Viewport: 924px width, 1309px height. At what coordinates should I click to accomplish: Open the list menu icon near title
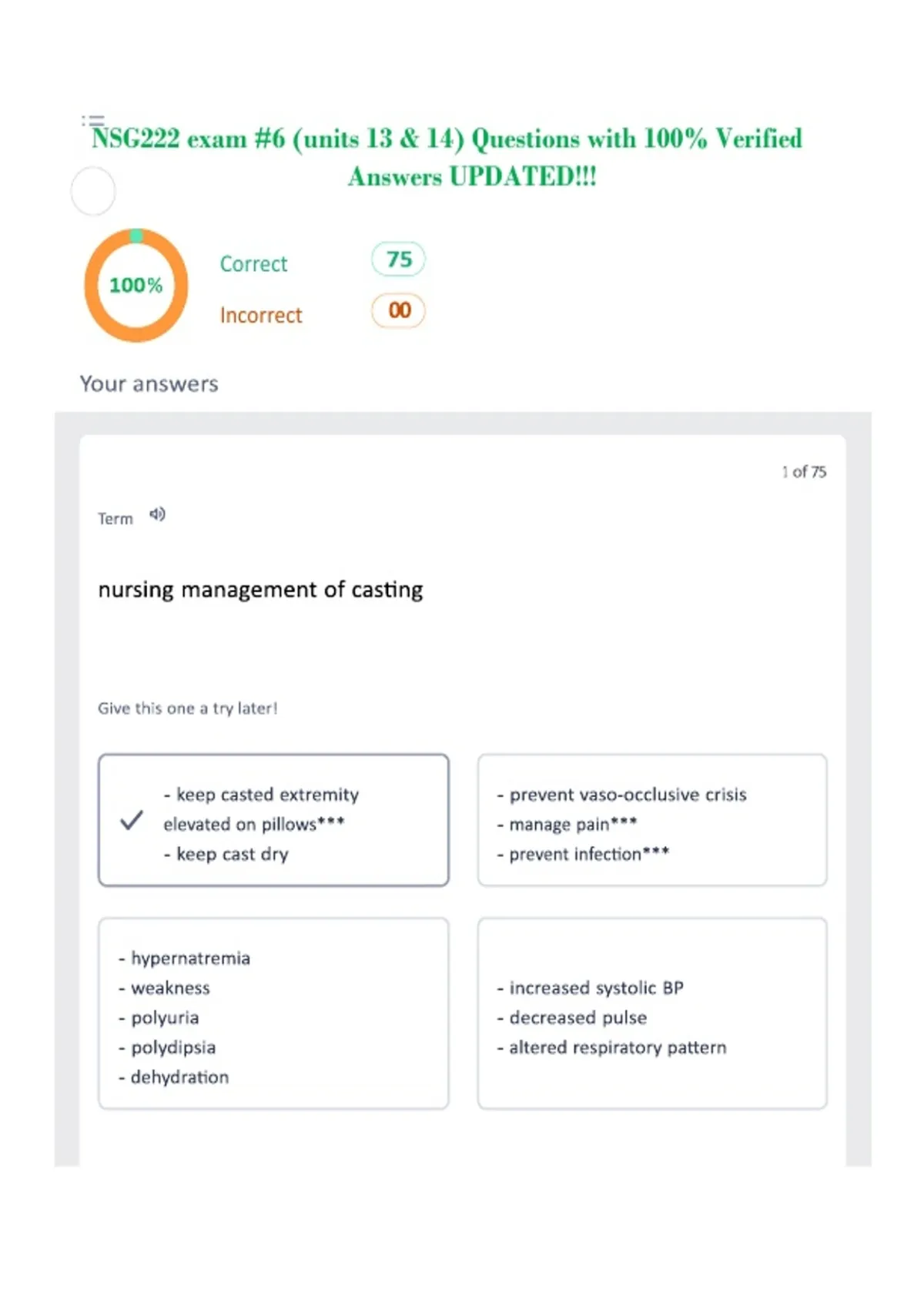pyautogui.click(x=93, y=121)
